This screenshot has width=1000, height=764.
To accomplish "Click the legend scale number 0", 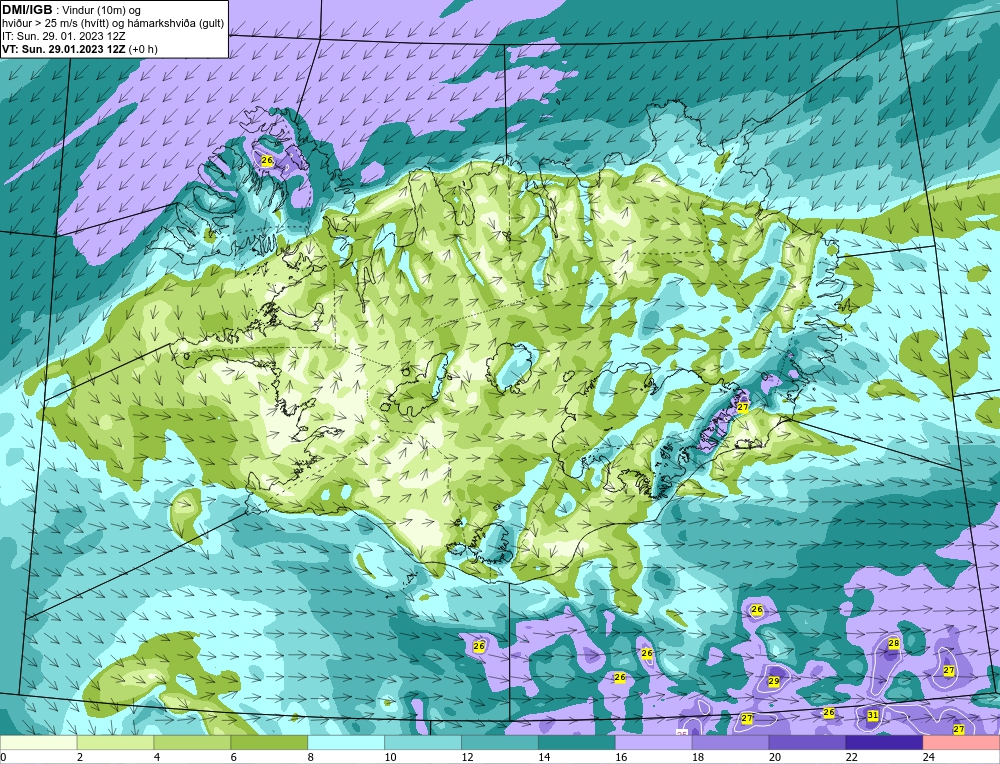I will click(x=3, y=757).
